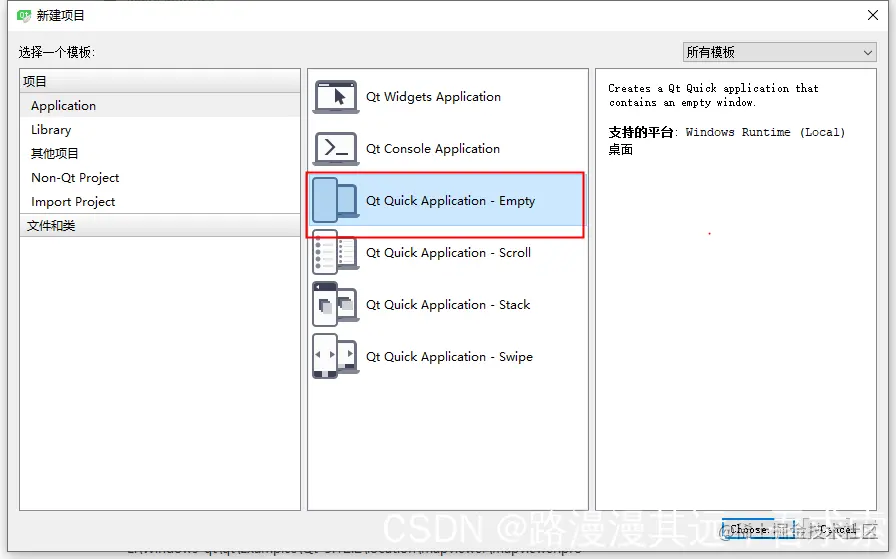Pick Qt Quick Application - Scroll label

[x=448, y=253]
